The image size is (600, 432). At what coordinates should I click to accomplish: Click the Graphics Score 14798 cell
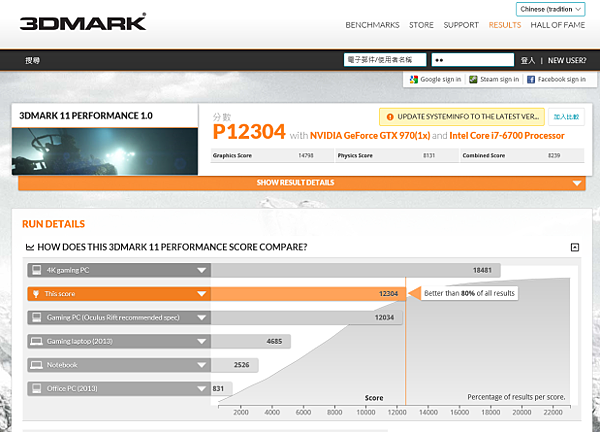point(272,155)
